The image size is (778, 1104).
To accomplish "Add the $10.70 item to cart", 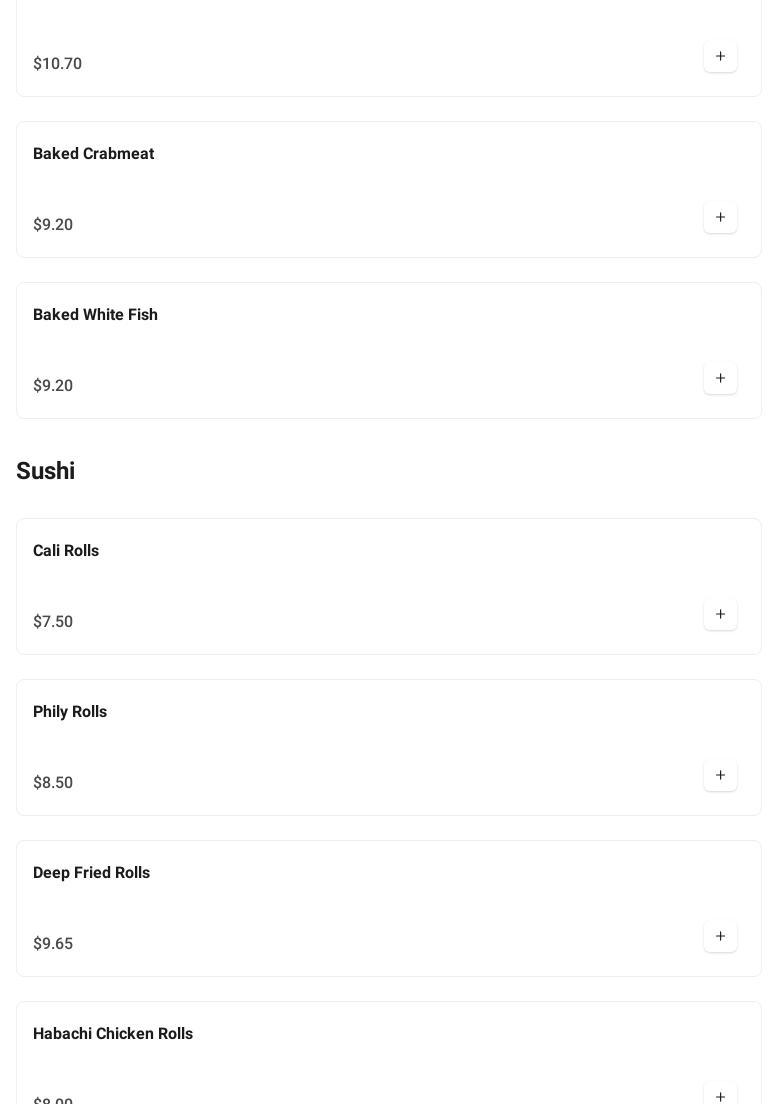I will click(x=720, y=57).
